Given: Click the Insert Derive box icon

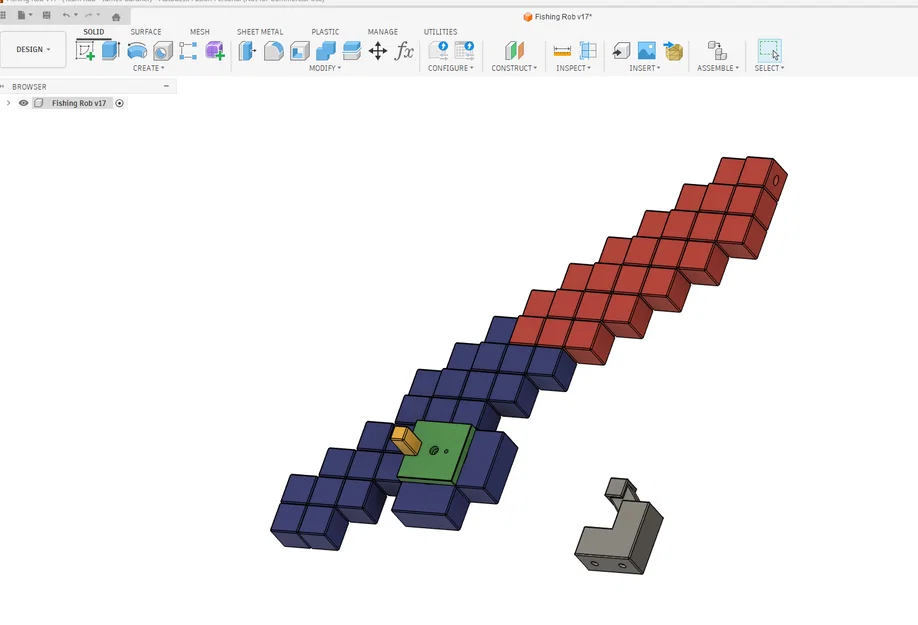Looking at the screenshot, I should (x=621, y=51).
